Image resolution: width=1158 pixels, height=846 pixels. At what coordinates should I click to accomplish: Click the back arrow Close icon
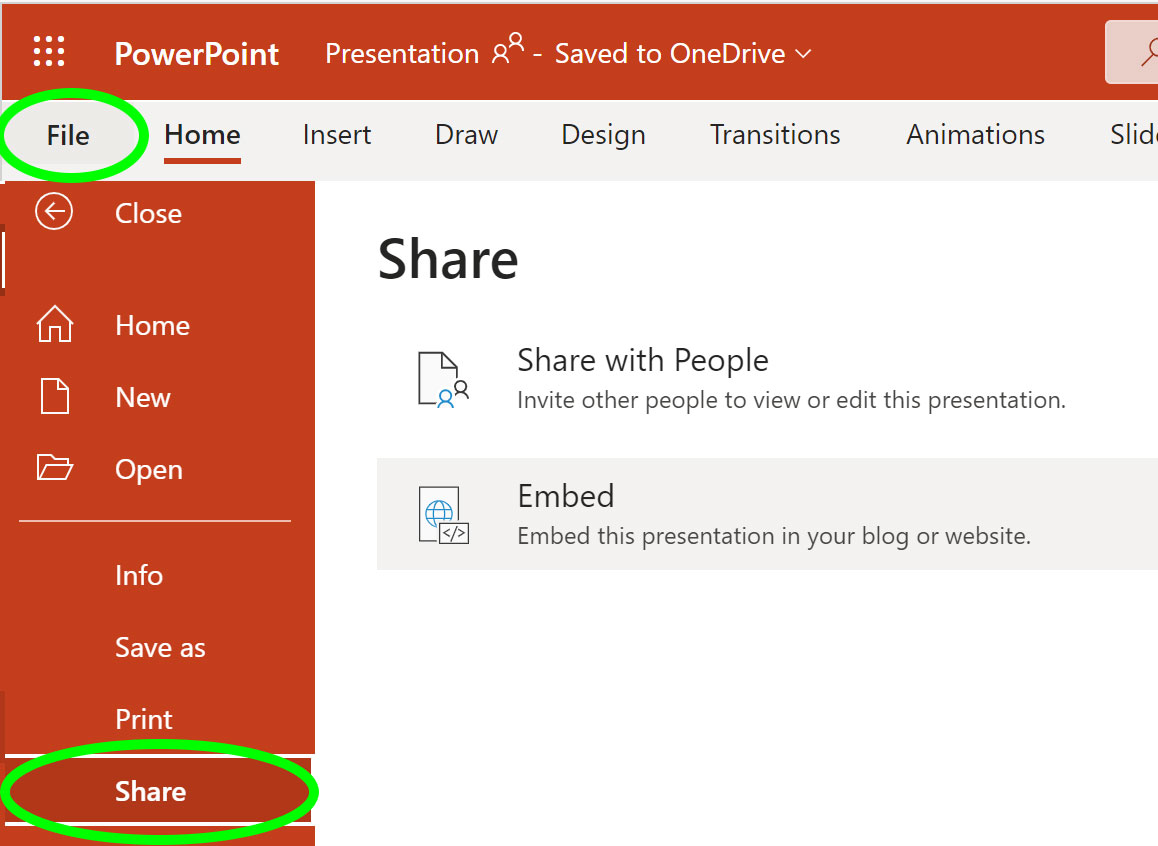click(x=54, y=212)
